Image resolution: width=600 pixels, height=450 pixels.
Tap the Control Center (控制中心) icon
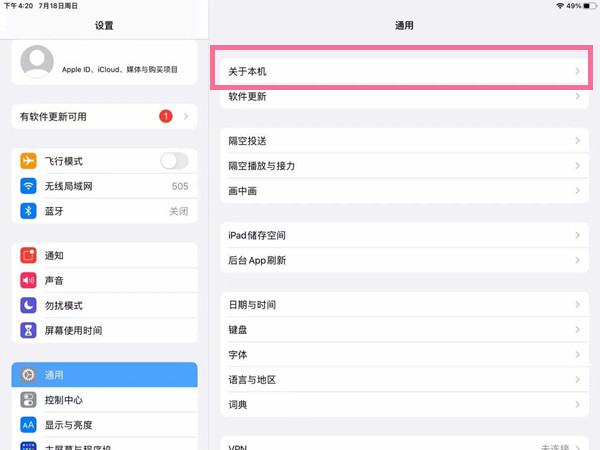click(29, 400)
